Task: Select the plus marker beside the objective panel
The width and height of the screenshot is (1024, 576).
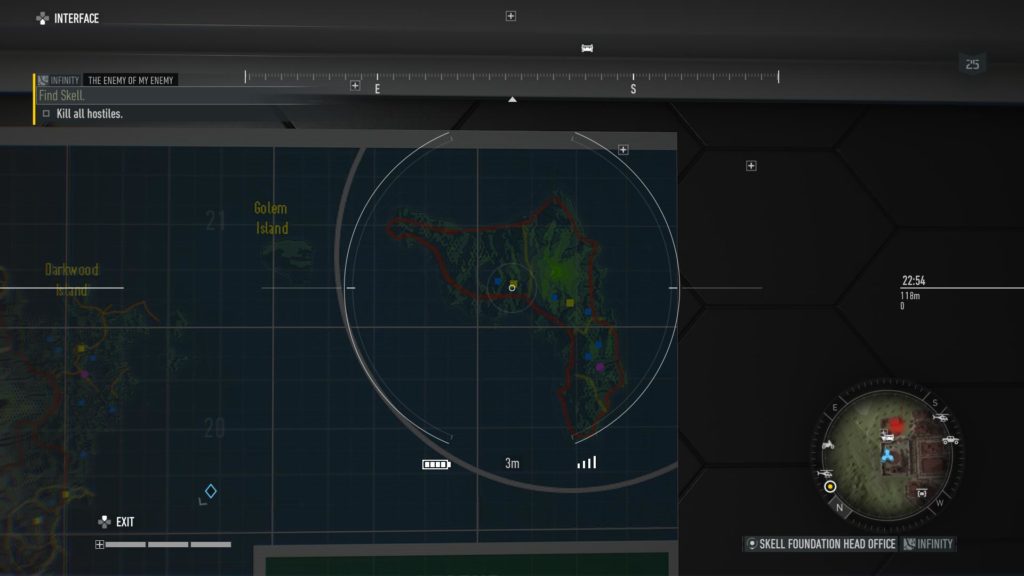Action: click(x=355, y=86)
